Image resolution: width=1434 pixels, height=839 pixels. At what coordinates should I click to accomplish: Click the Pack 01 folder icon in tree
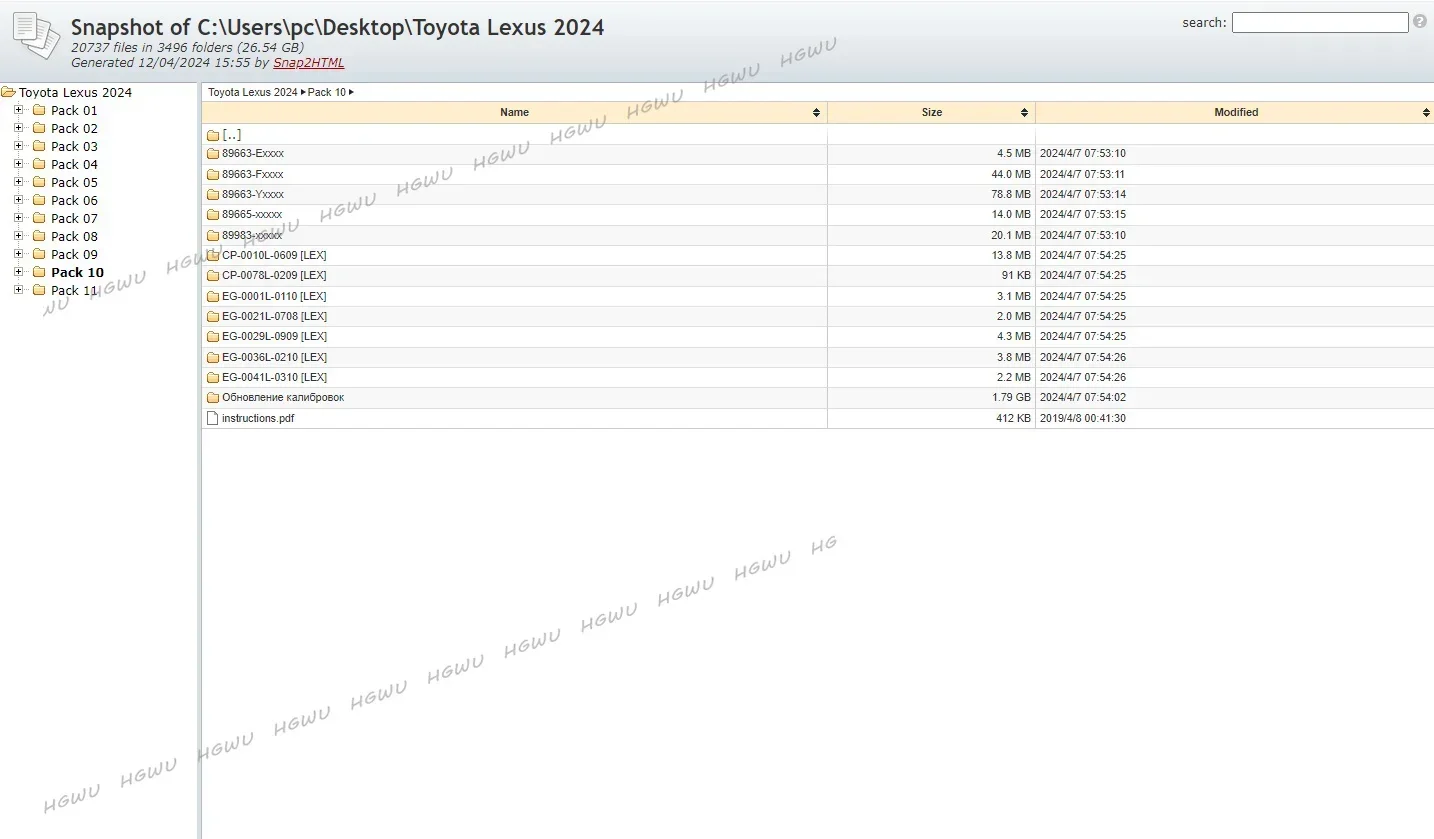(x=39, y=110)
